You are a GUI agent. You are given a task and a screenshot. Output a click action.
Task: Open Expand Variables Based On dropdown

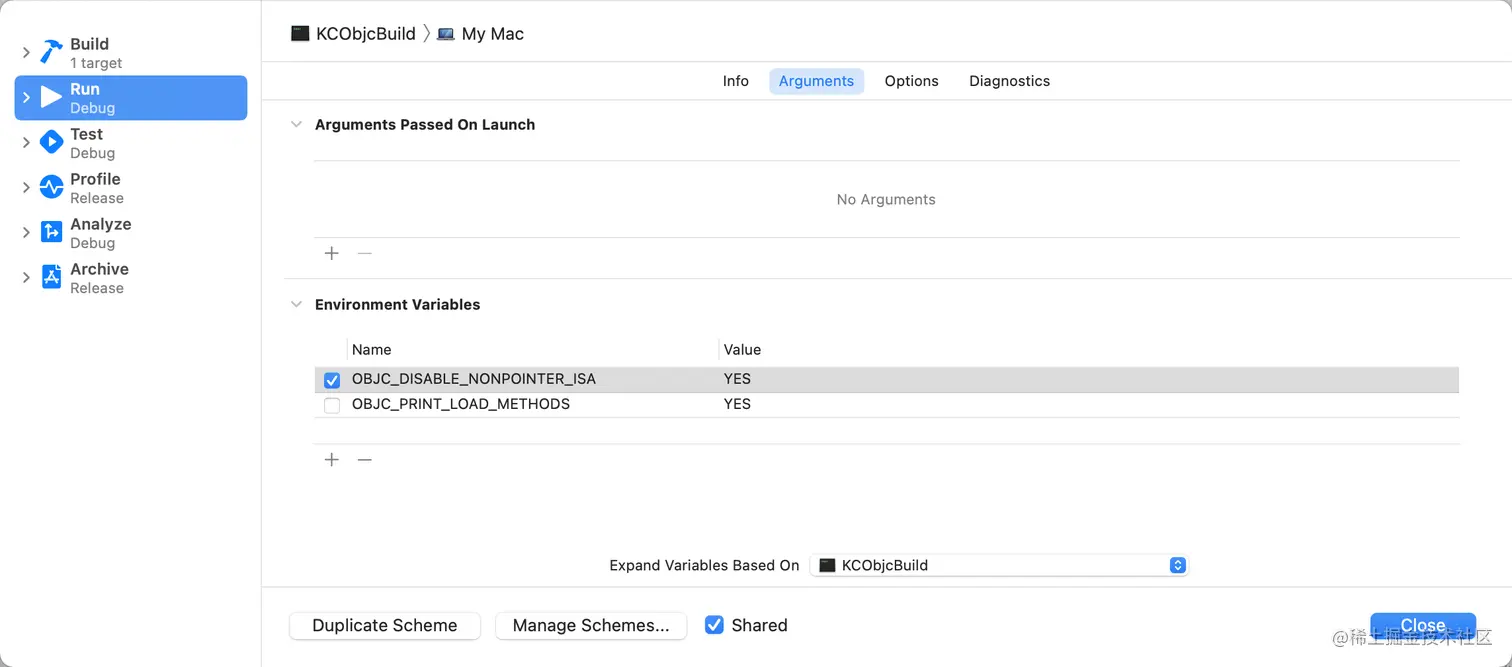(x=998, y=565)
